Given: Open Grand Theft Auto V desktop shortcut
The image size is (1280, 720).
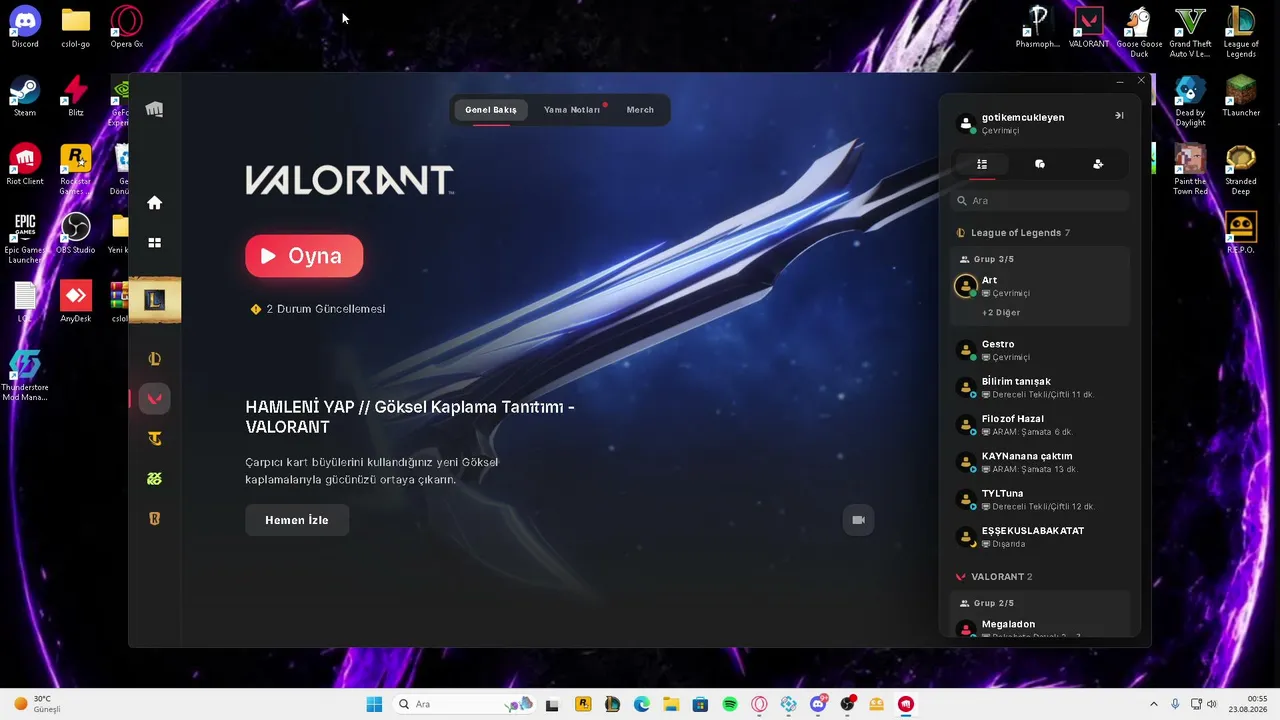Looking at the screenshot, I should tap(1190, 33).
